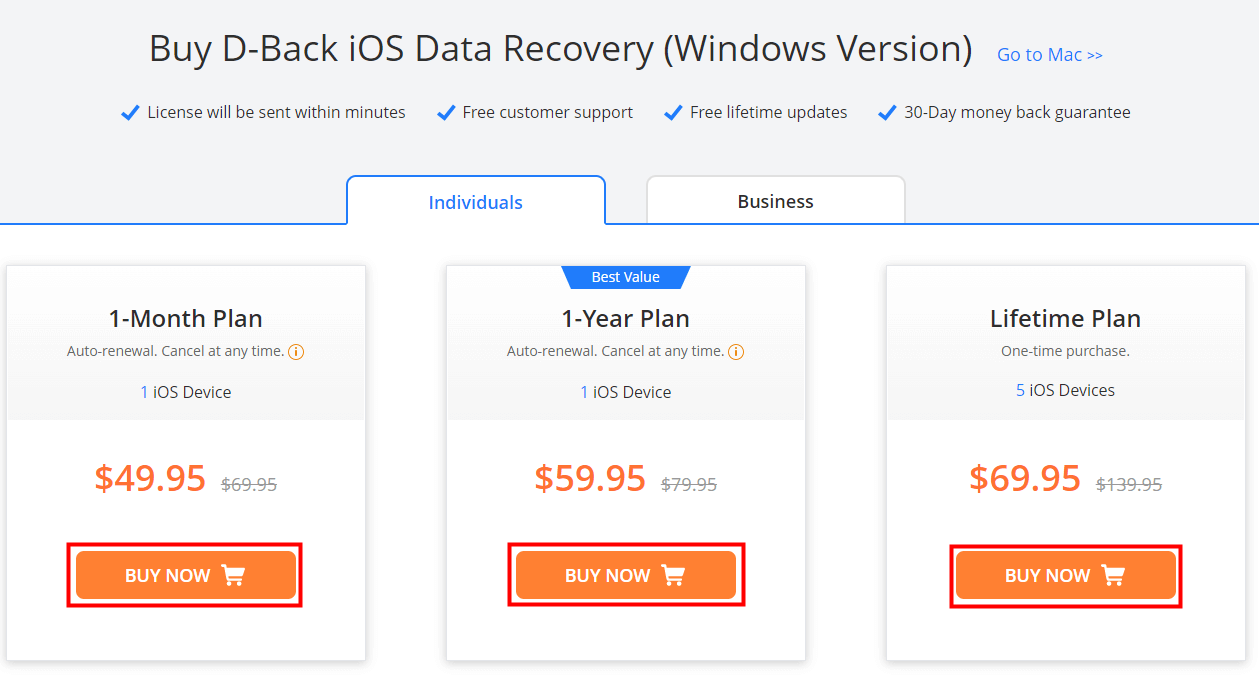The image size is (1259, 681).
Task: Open the Go to Mac link
Action: (x=1050, y=55)
